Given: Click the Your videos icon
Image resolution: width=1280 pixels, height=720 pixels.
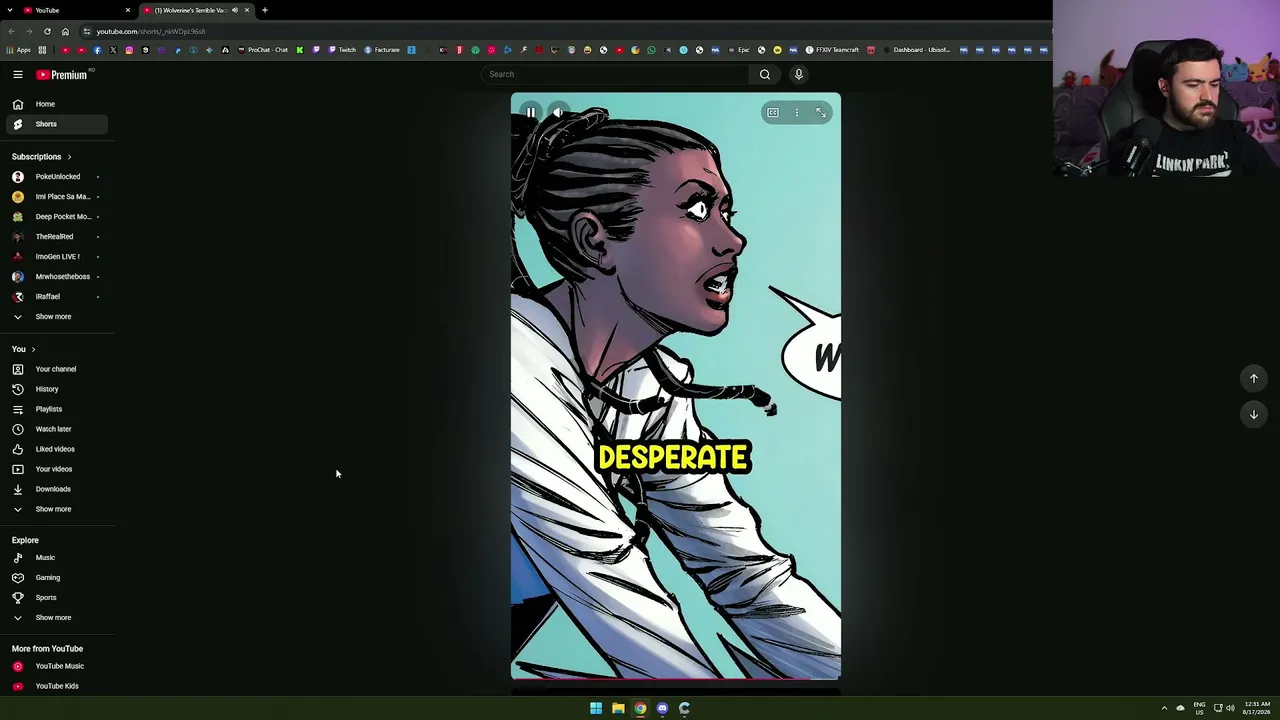Looking at the screenshot, I should pos(18,469).
